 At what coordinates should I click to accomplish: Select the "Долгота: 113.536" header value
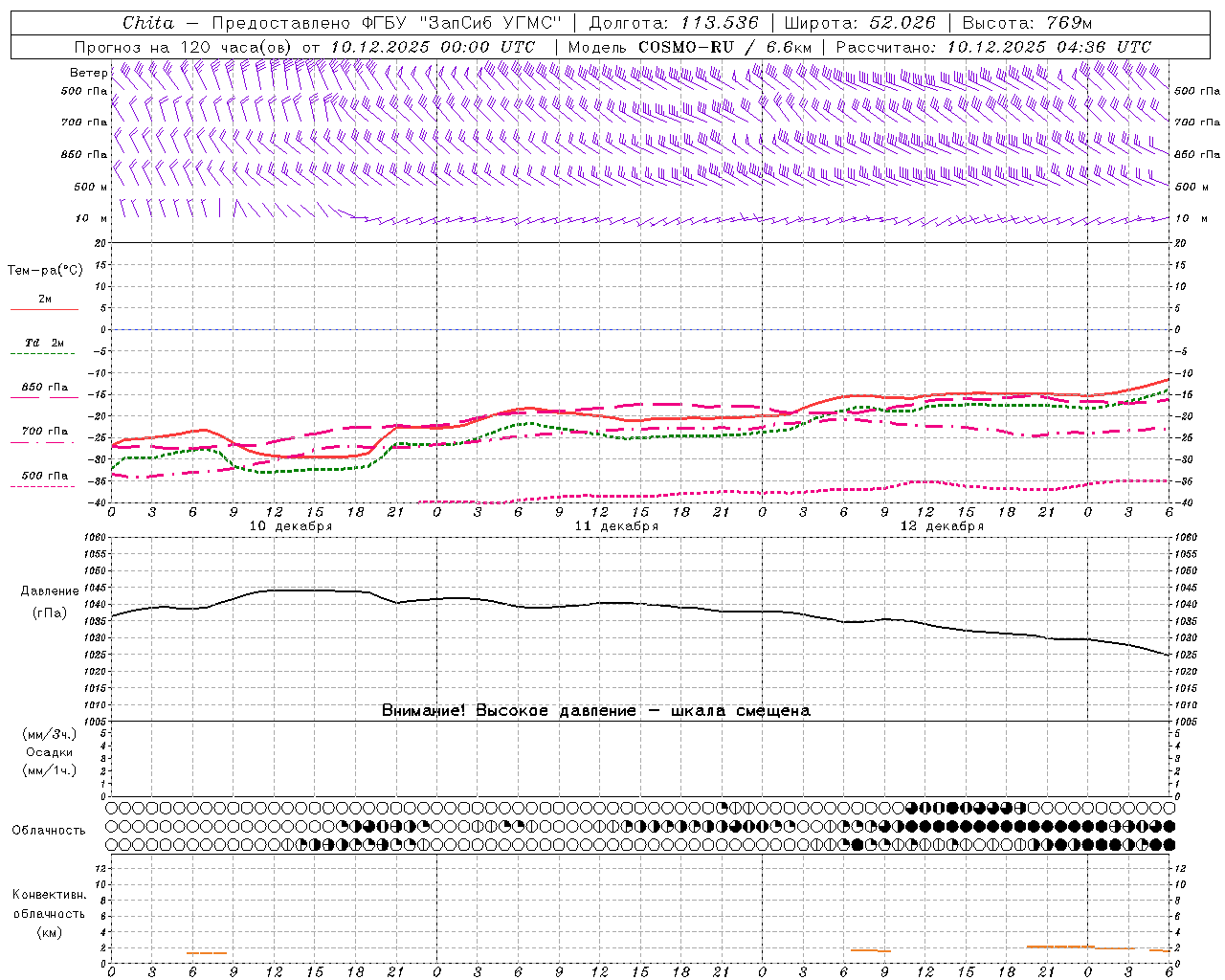coord(674,23)
